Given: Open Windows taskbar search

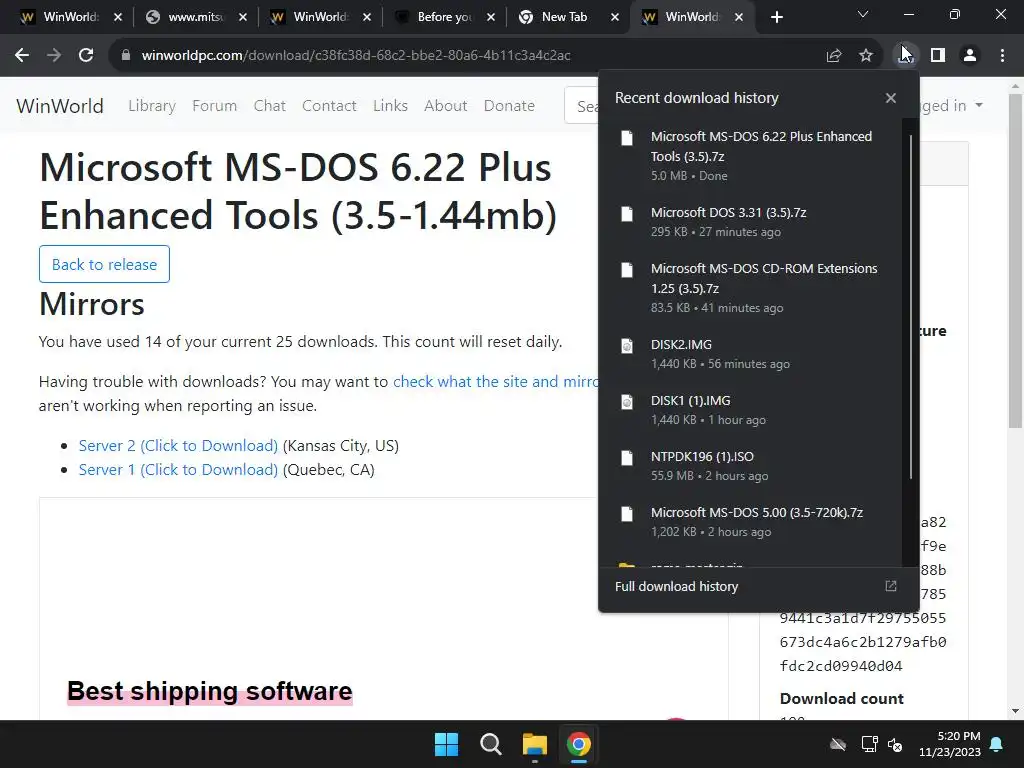Looking at the screenshot, I should (490, 744).
